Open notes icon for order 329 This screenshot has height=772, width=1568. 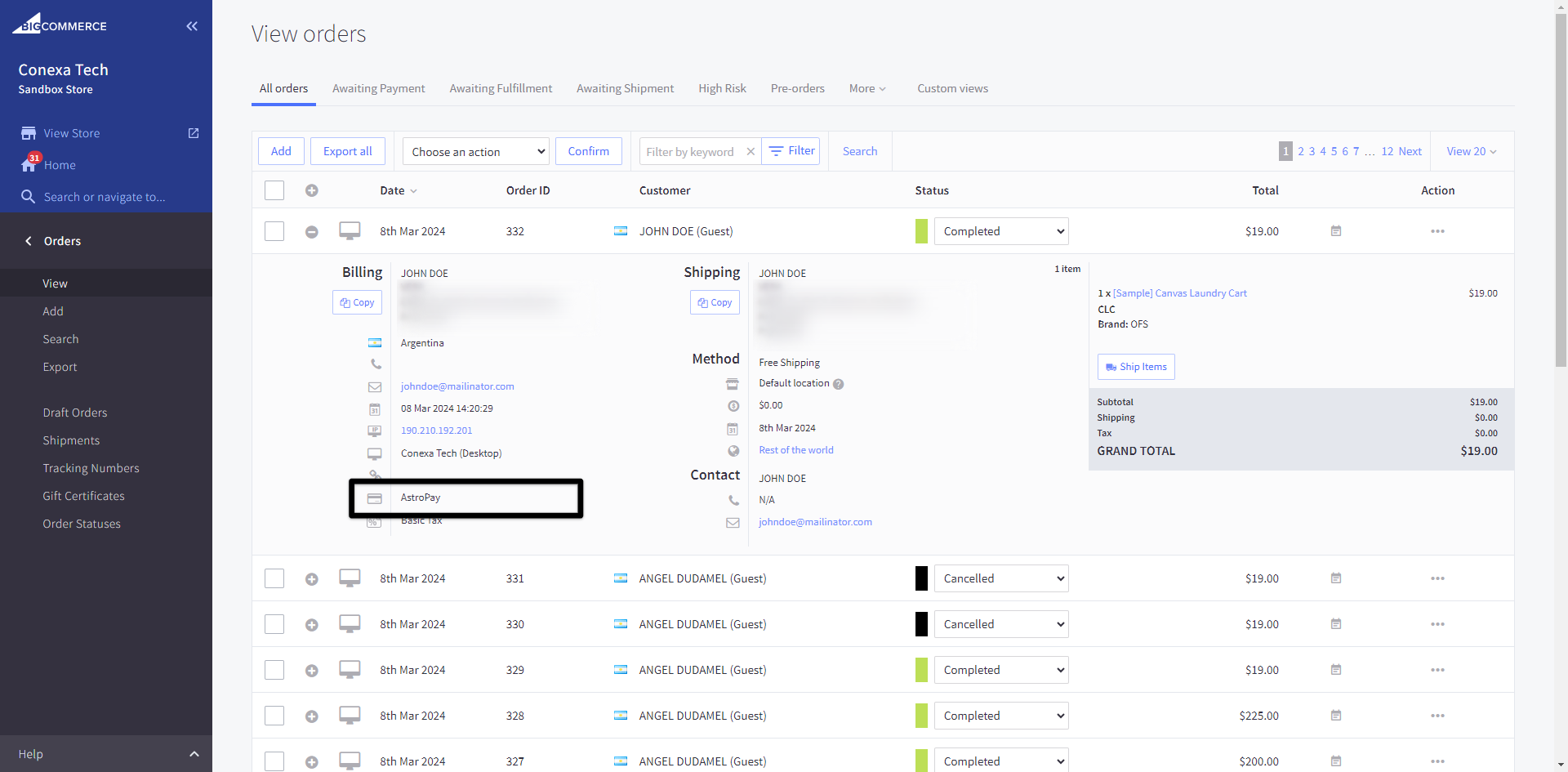tap(1336, 670)
